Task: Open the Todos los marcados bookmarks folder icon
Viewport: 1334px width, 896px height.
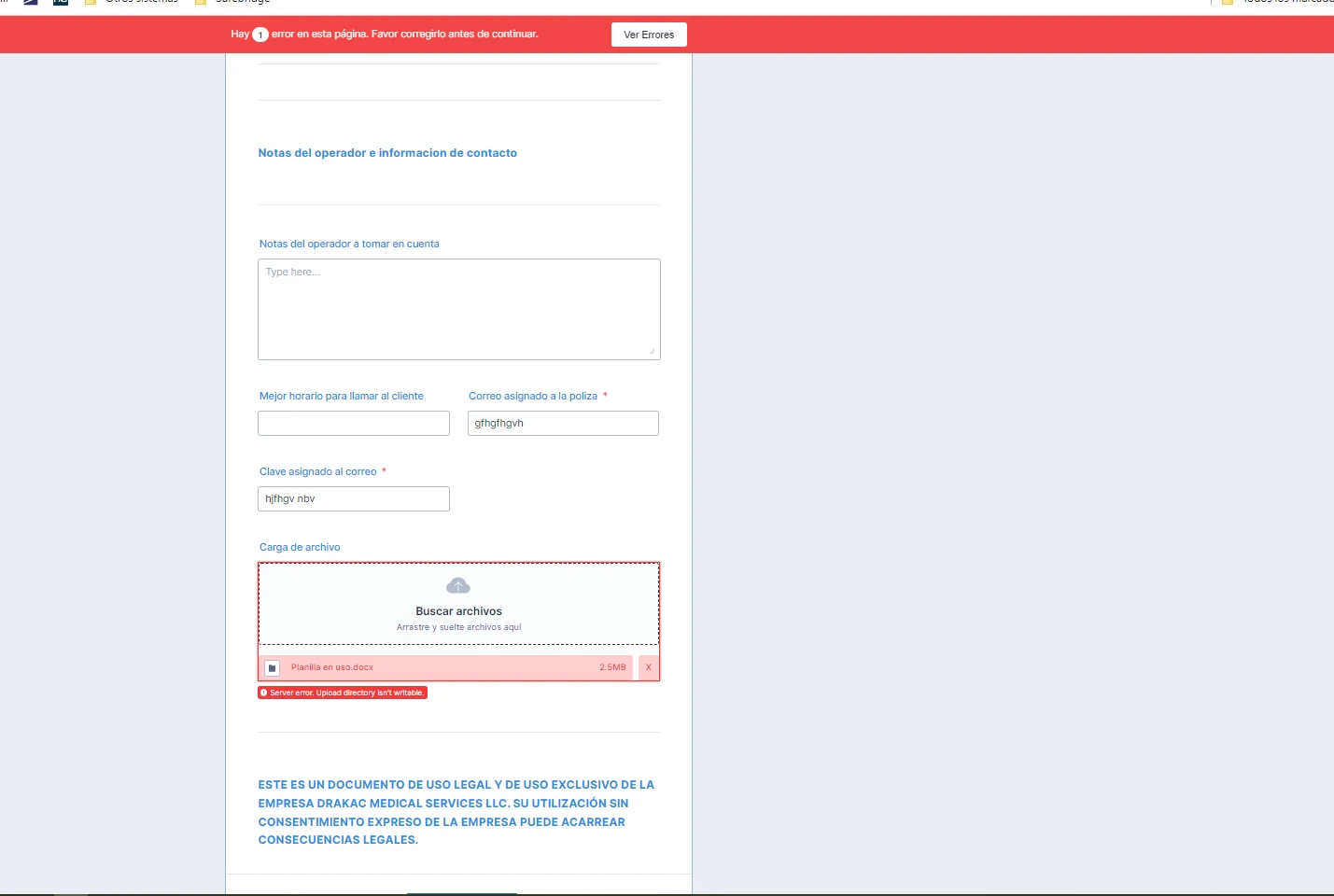Action: tap(1227, 3)
